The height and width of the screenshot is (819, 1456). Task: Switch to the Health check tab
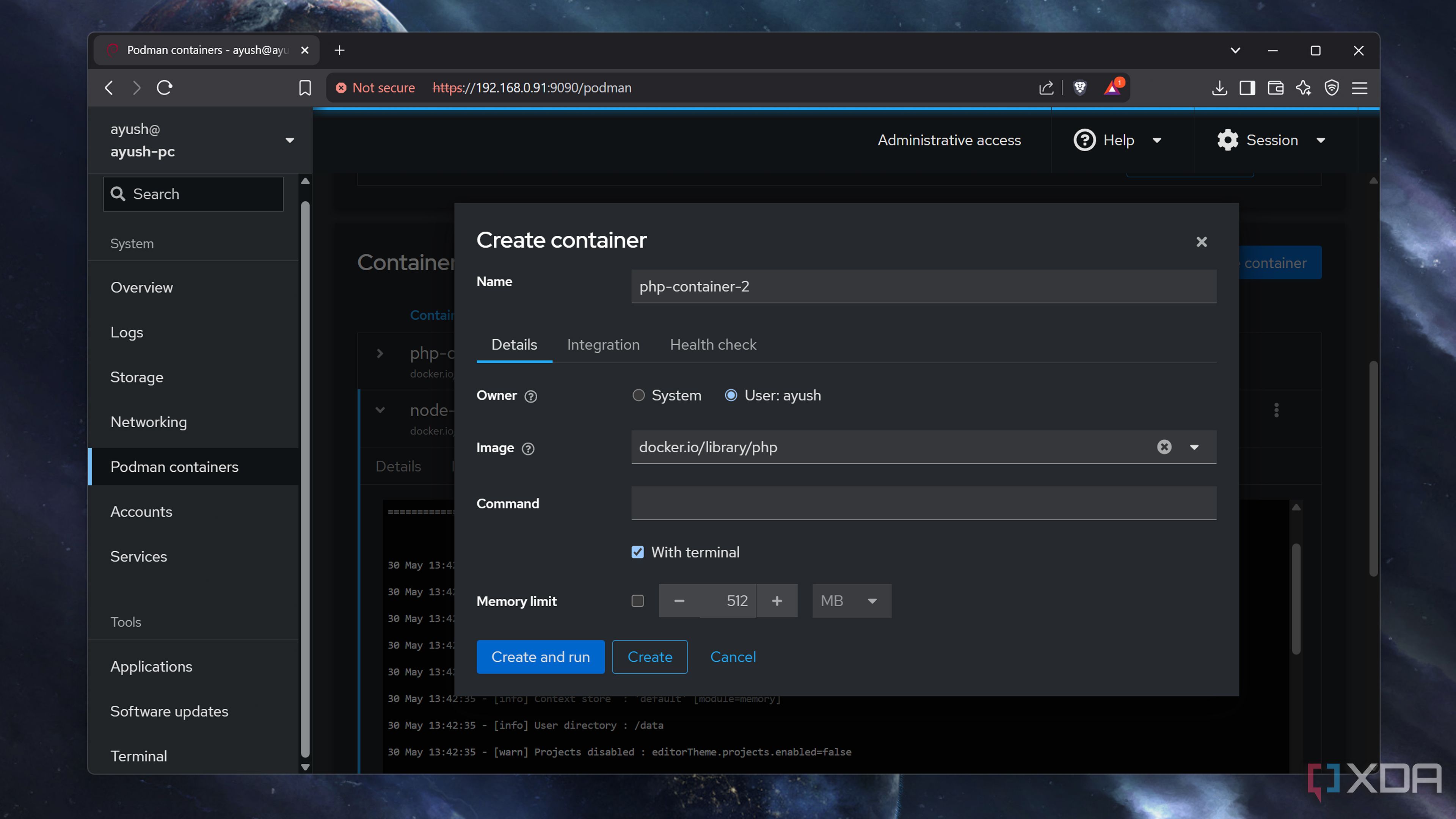[x=713, y=345]
